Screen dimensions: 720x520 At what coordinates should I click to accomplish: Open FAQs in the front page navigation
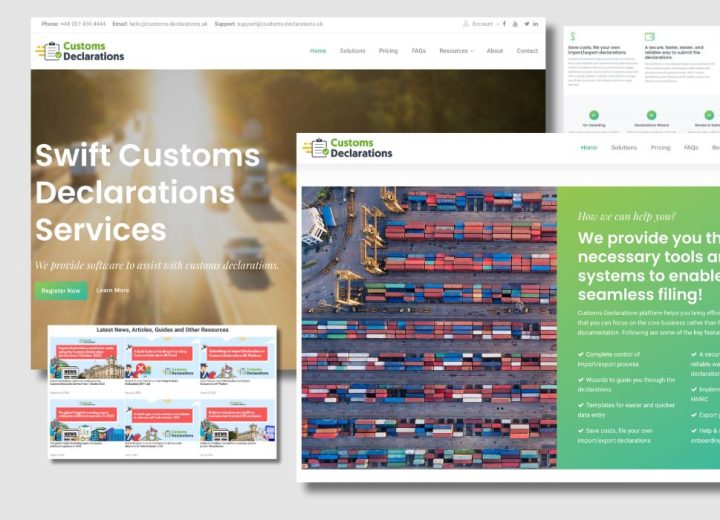(x=691, y=147)
